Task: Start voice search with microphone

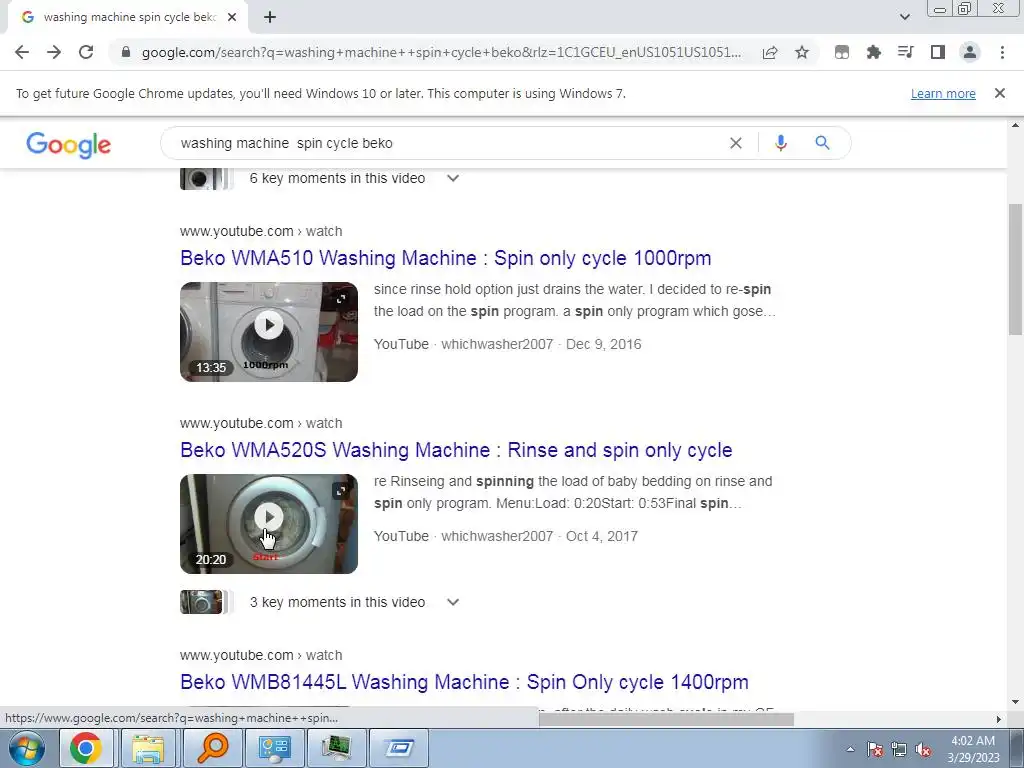Action: click(x=780, y=143)
